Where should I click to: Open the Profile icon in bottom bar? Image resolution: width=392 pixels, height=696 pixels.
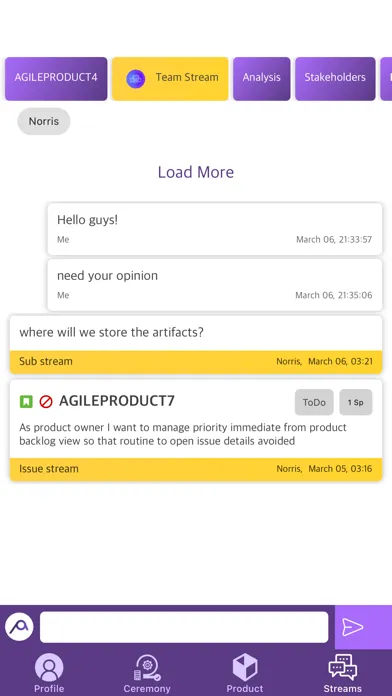click(49, 668)
